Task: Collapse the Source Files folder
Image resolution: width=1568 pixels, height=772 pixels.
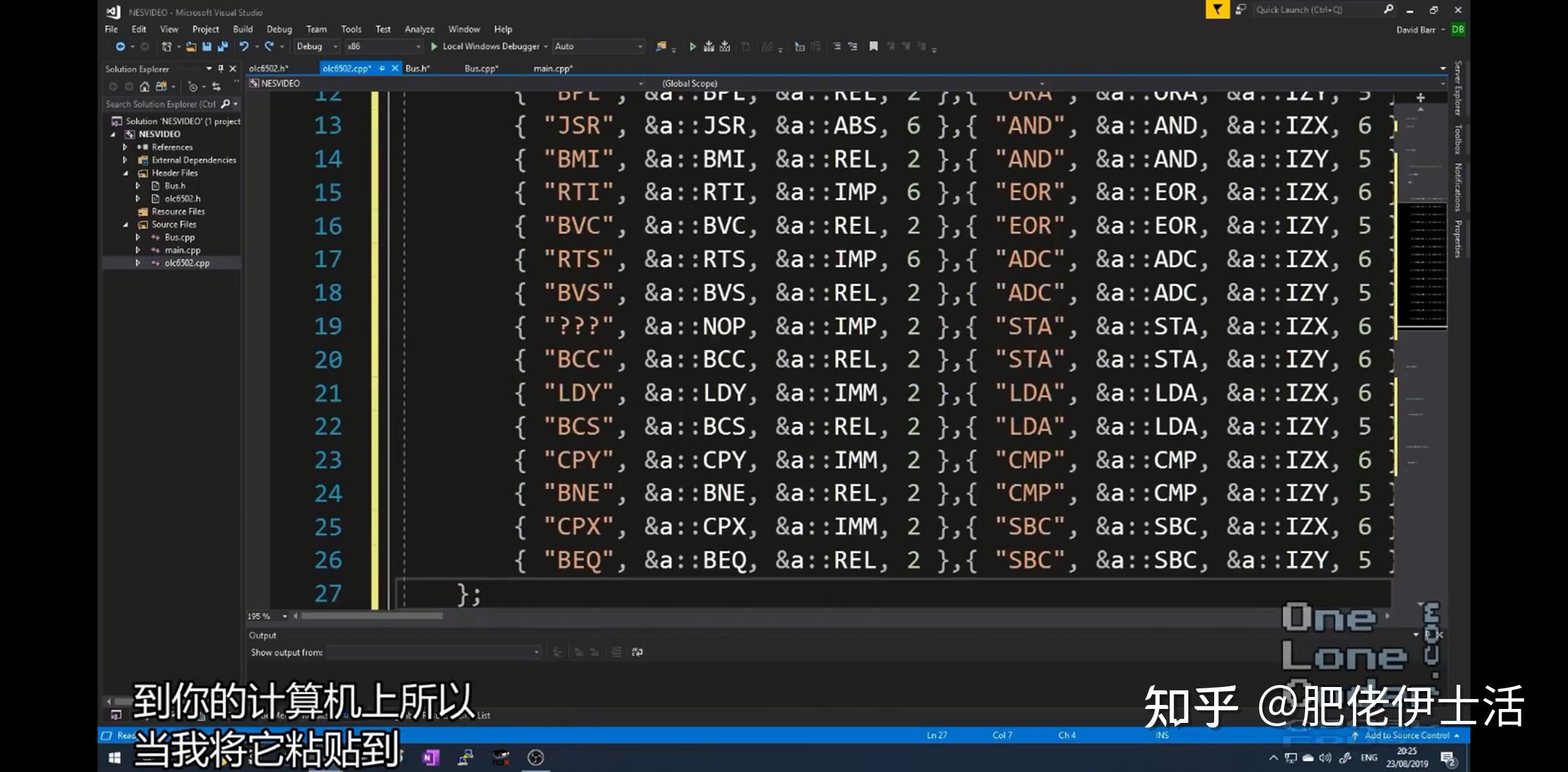Action: pos(125,225)
